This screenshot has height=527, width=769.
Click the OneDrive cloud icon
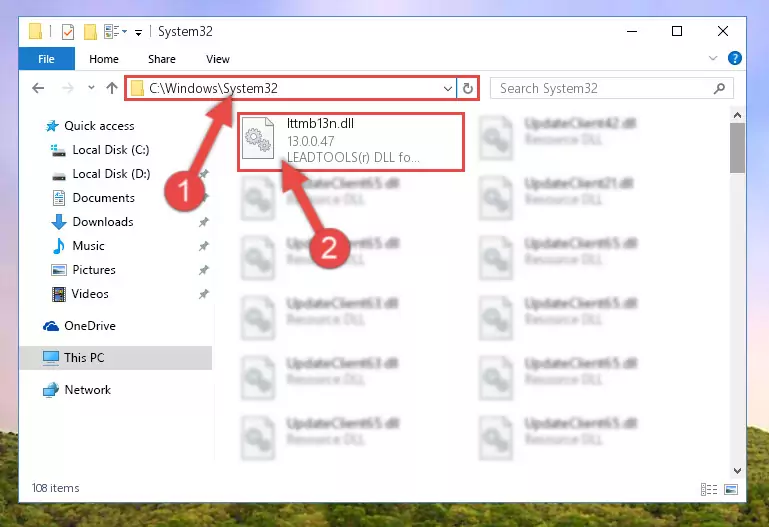(51, 326)
